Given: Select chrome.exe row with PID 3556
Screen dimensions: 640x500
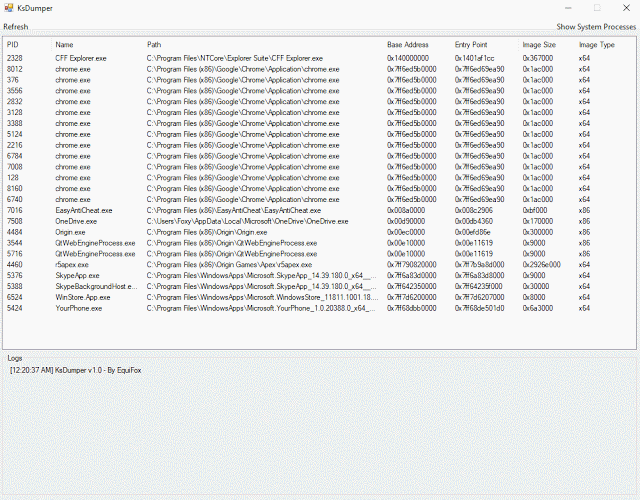Looking at the screenshot, I should click(319, 91).
